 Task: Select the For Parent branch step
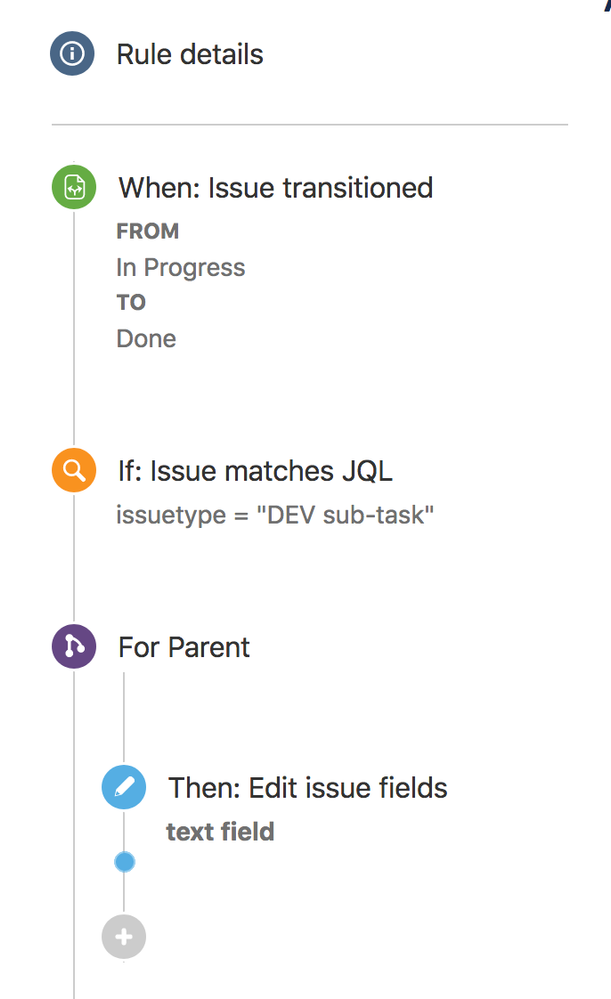pyautogui.click(x=184, y=646)
